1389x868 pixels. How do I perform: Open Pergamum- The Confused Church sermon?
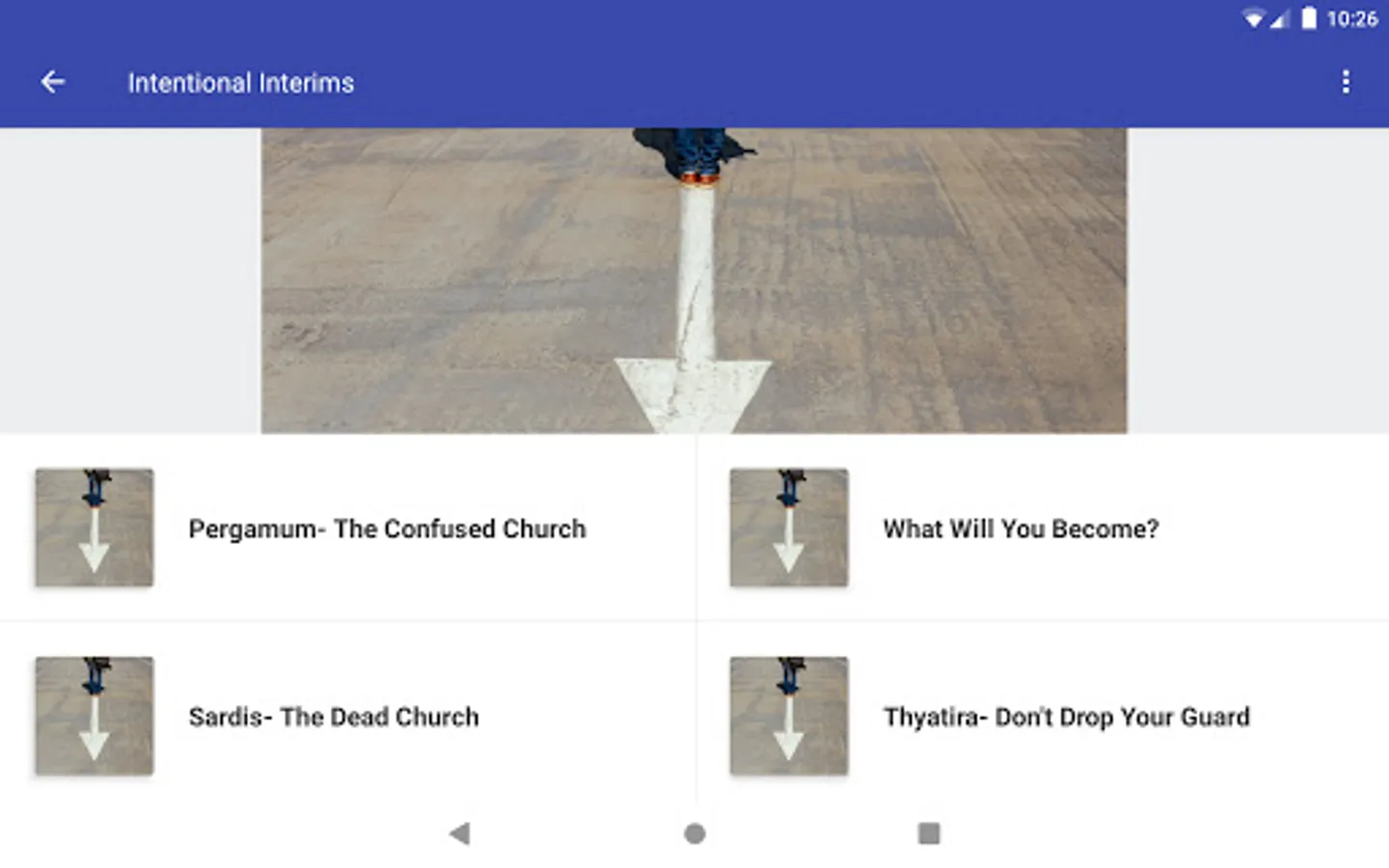click(347, 528)
